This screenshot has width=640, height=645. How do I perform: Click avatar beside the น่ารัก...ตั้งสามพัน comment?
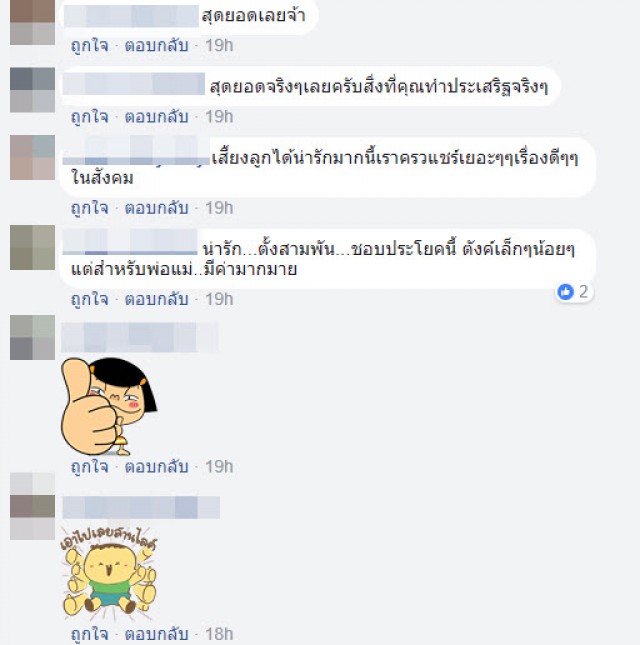coord(32,248)
